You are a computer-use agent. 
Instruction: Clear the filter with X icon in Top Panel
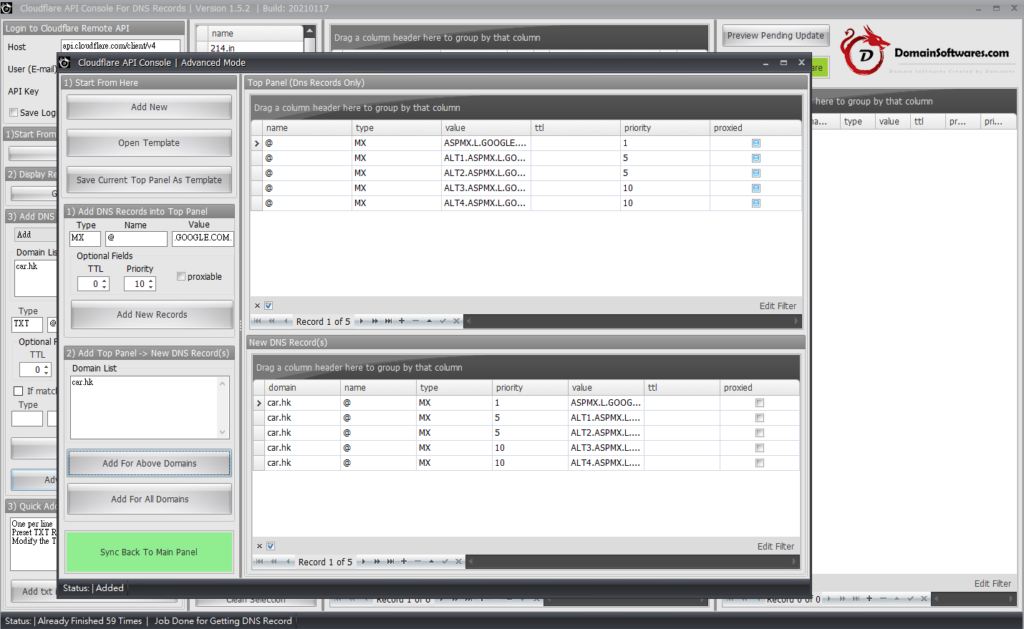tap(257, 305)
